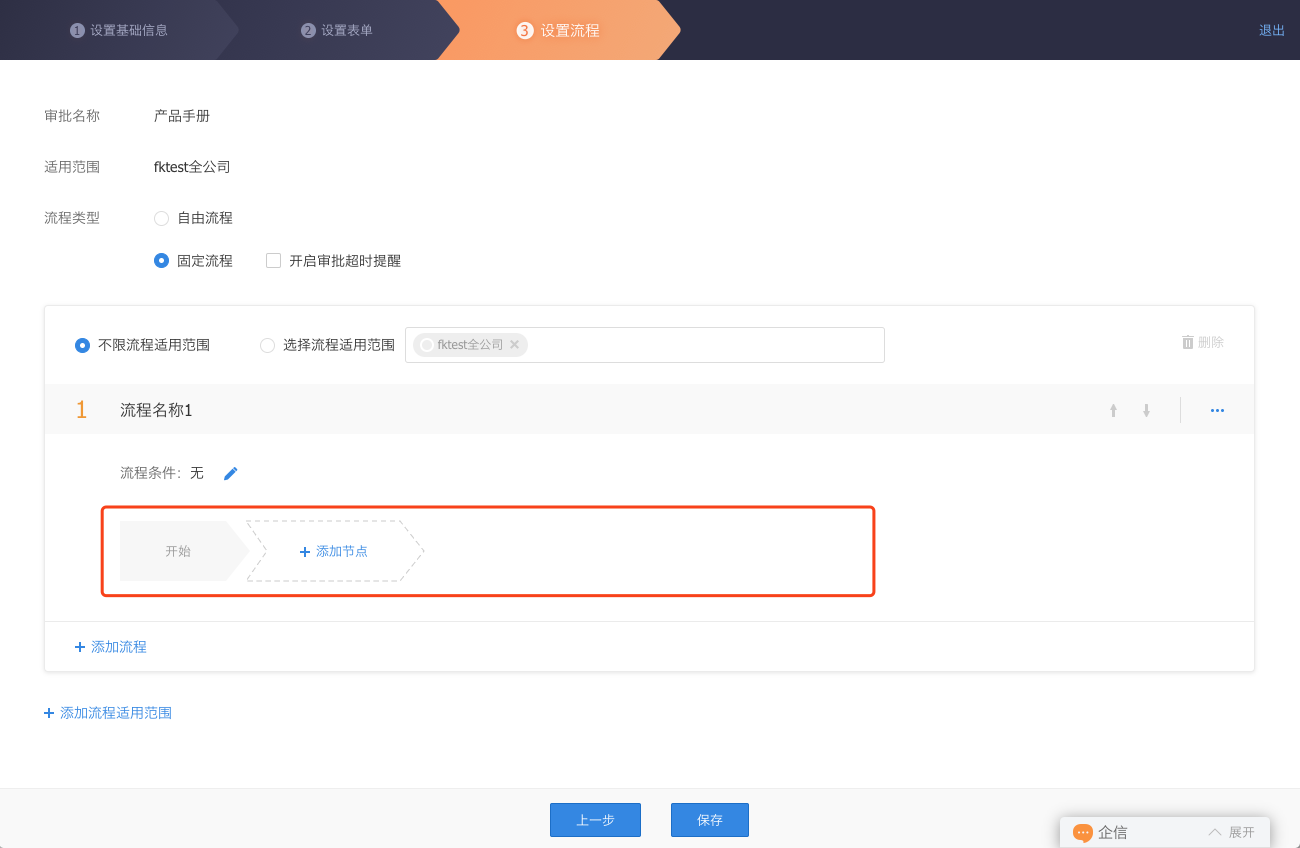Go to step 2 设置表单
The width and height of the screenshot is (1300, 848).
337,30
